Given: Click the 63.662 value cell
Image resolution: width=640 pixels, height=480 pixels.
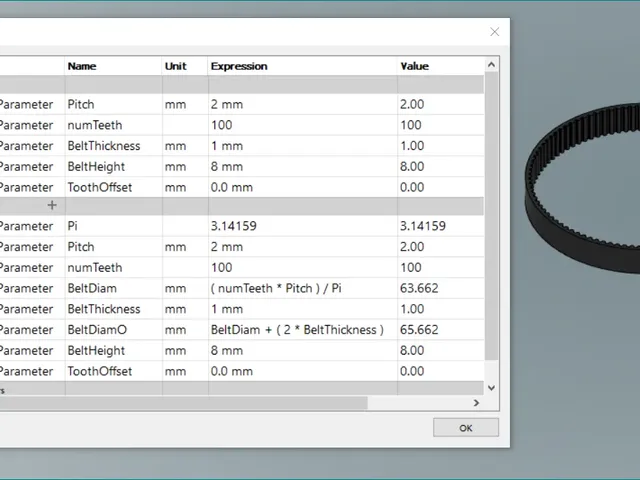Looking at the screenshot, I should click(x=441, y=289).
